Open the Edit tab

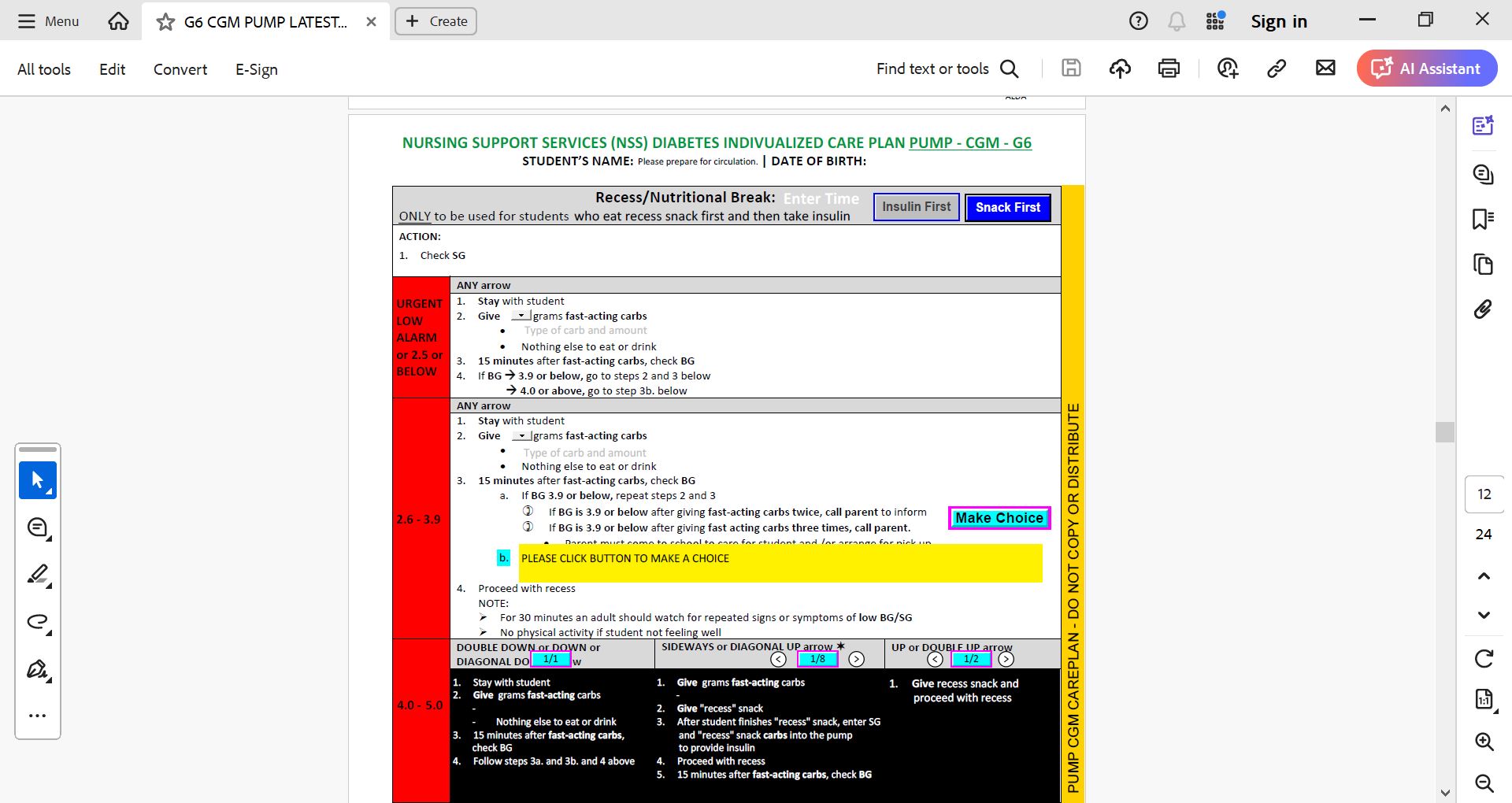[112, 69]
